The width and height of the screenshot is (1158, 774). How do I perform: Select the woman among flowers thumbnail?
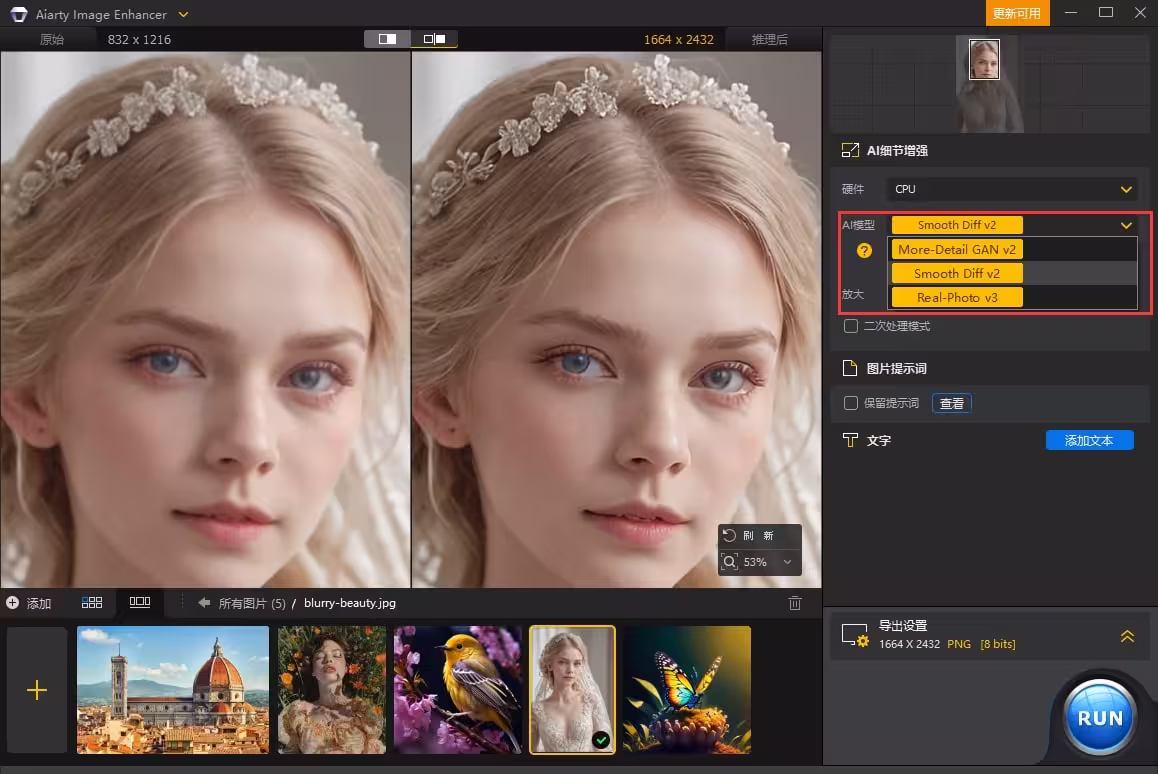[x=332, y=690]
